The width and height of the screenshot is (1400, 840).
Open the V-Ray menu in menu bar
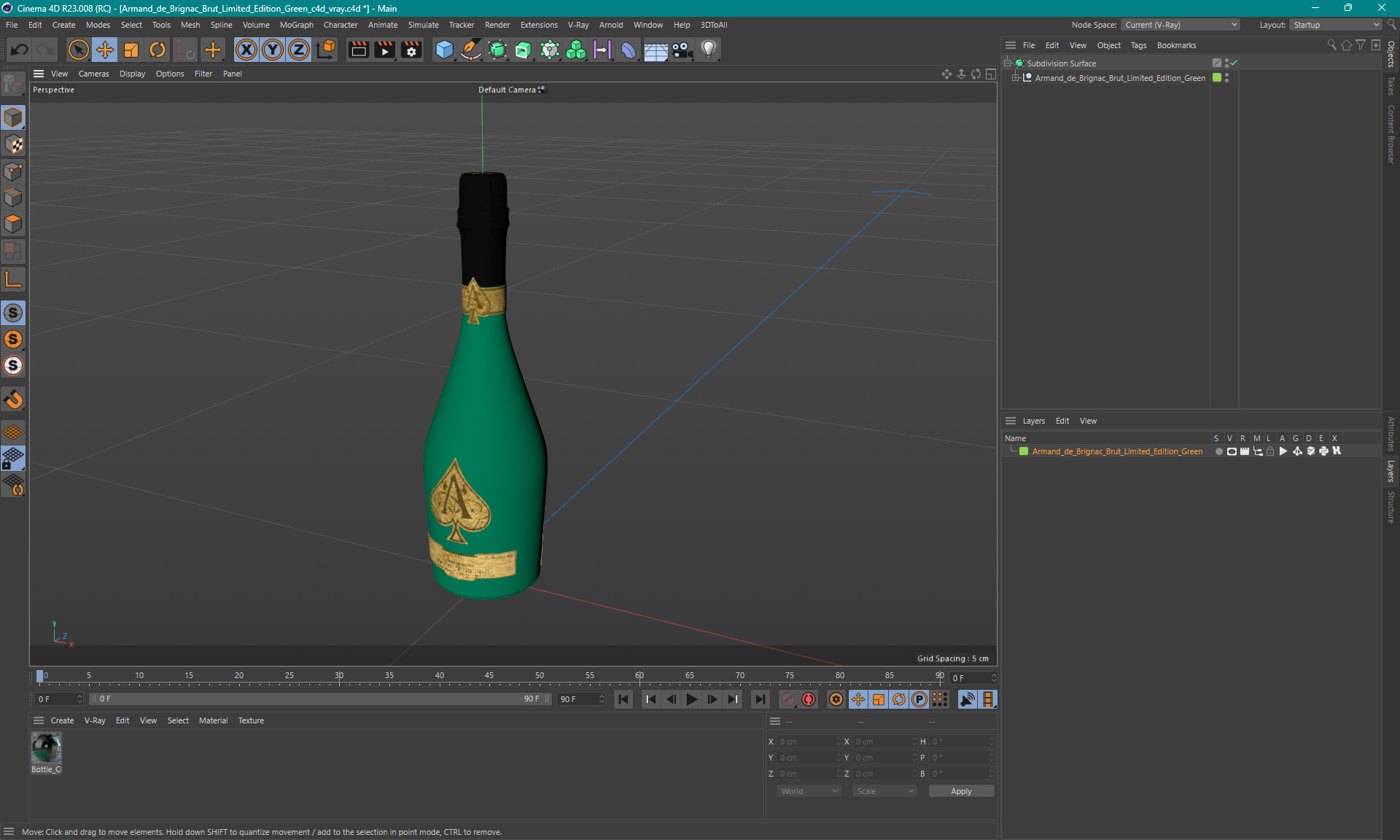point(578,25)
